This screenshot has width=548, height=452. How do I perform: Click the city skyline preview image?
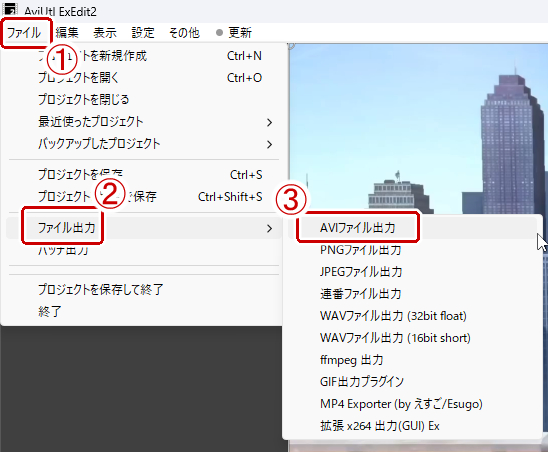418,129
